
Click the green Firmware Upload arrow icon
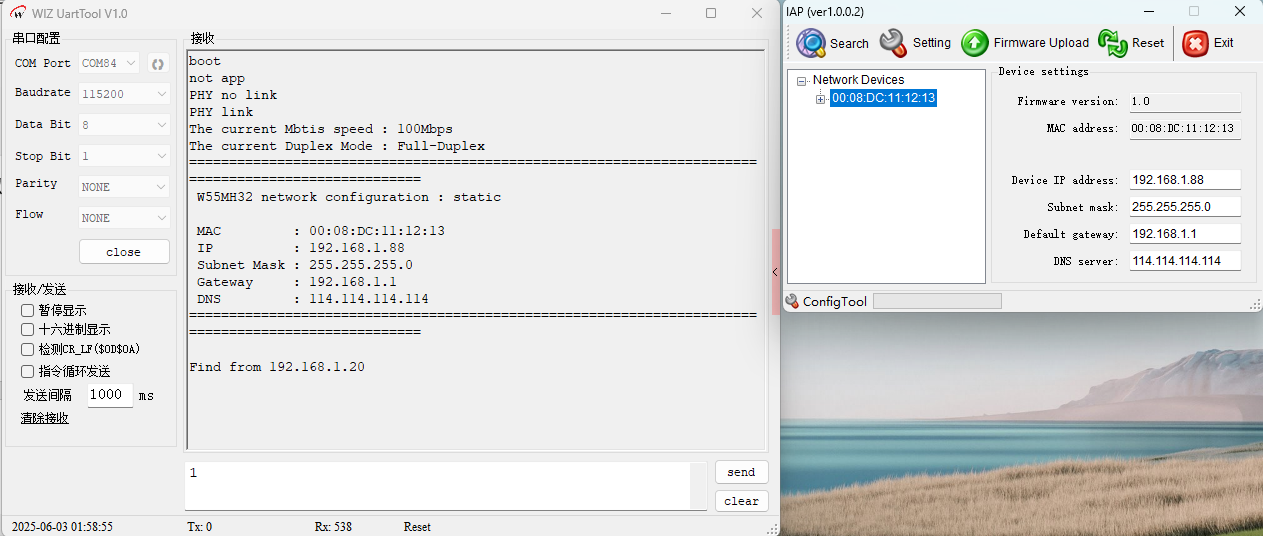[x=975, y=43]
